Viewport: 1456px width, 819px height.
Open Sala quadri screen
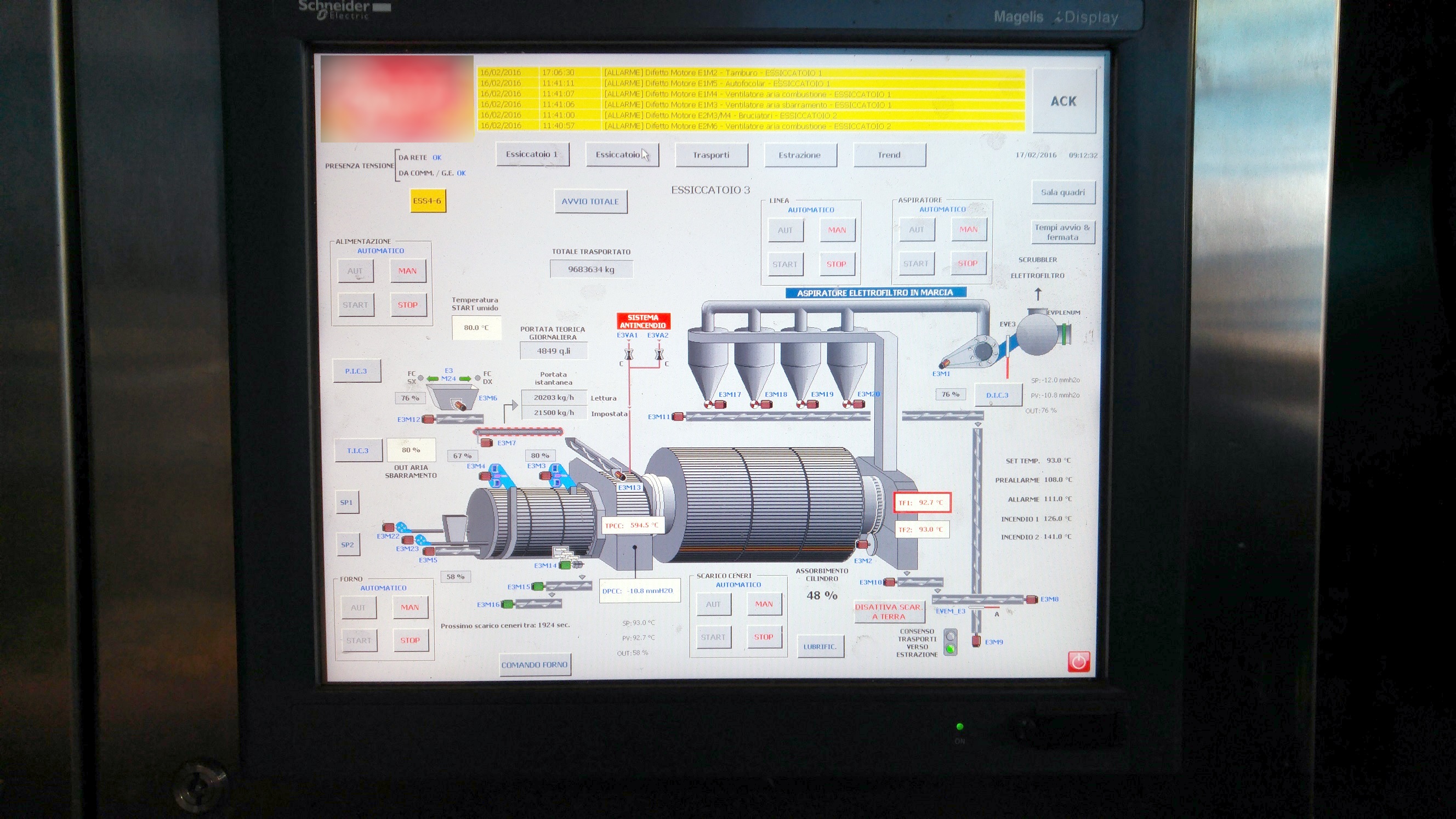1063,192
